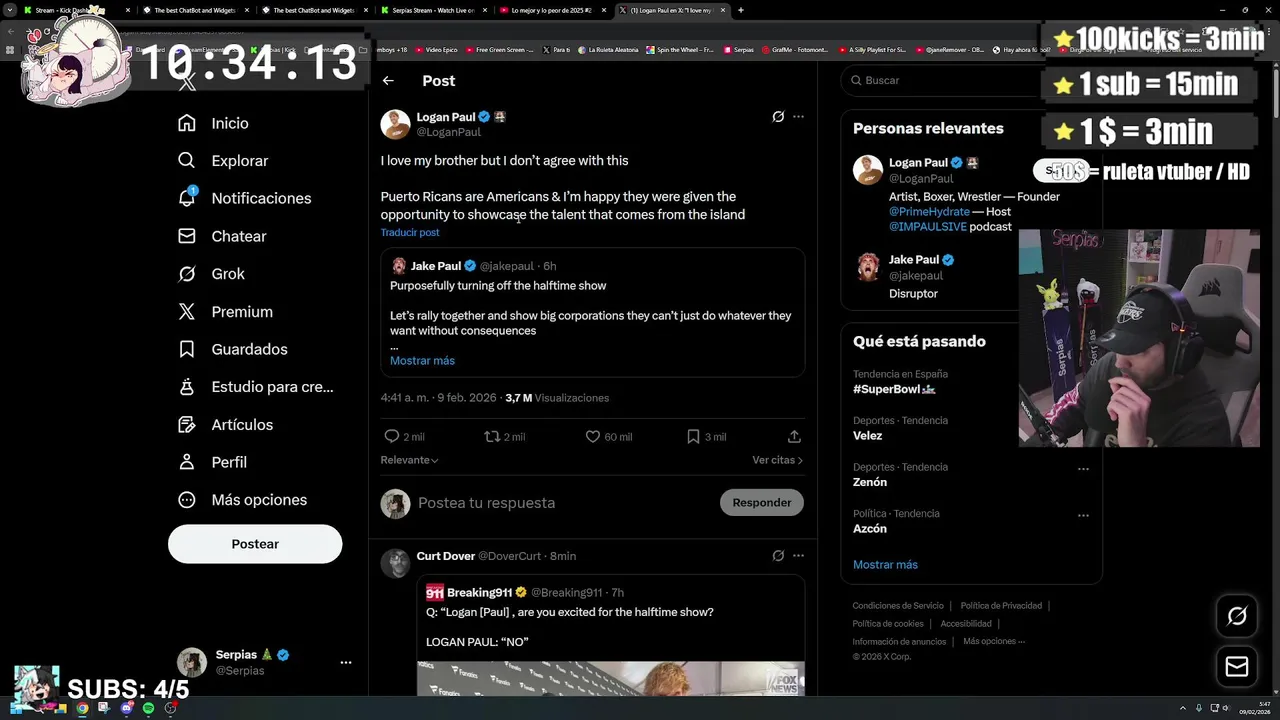Click Política de Privacidad footer link
The image size is (1280, 720).
pos(1001,606)
